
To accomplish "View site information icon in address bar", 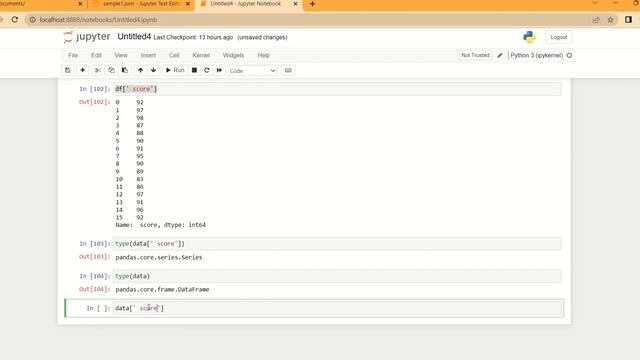I will pyautogui.click(x=33, y=20).
